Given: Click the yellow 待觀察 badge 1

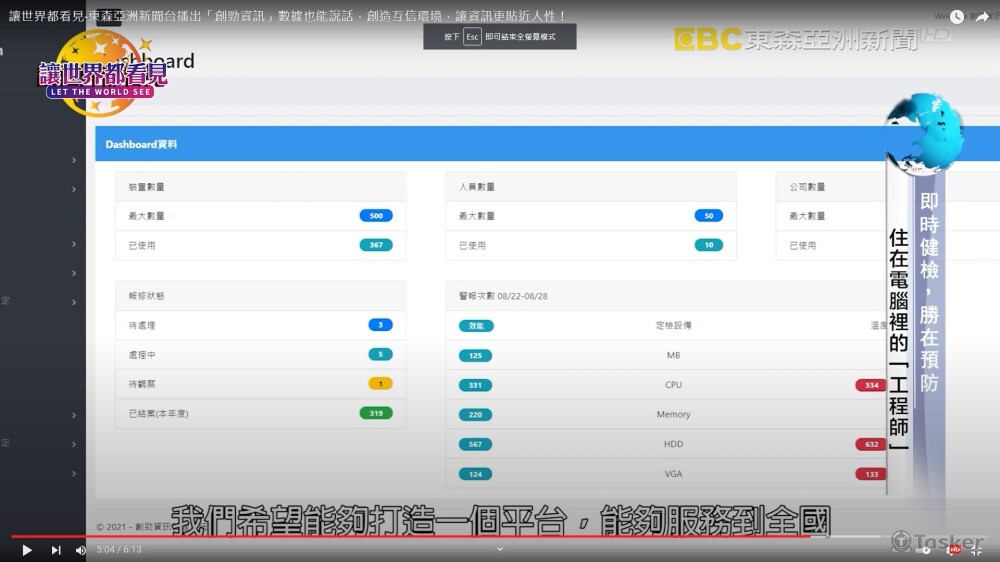Looking at the screenshot, I should point(380,383).
